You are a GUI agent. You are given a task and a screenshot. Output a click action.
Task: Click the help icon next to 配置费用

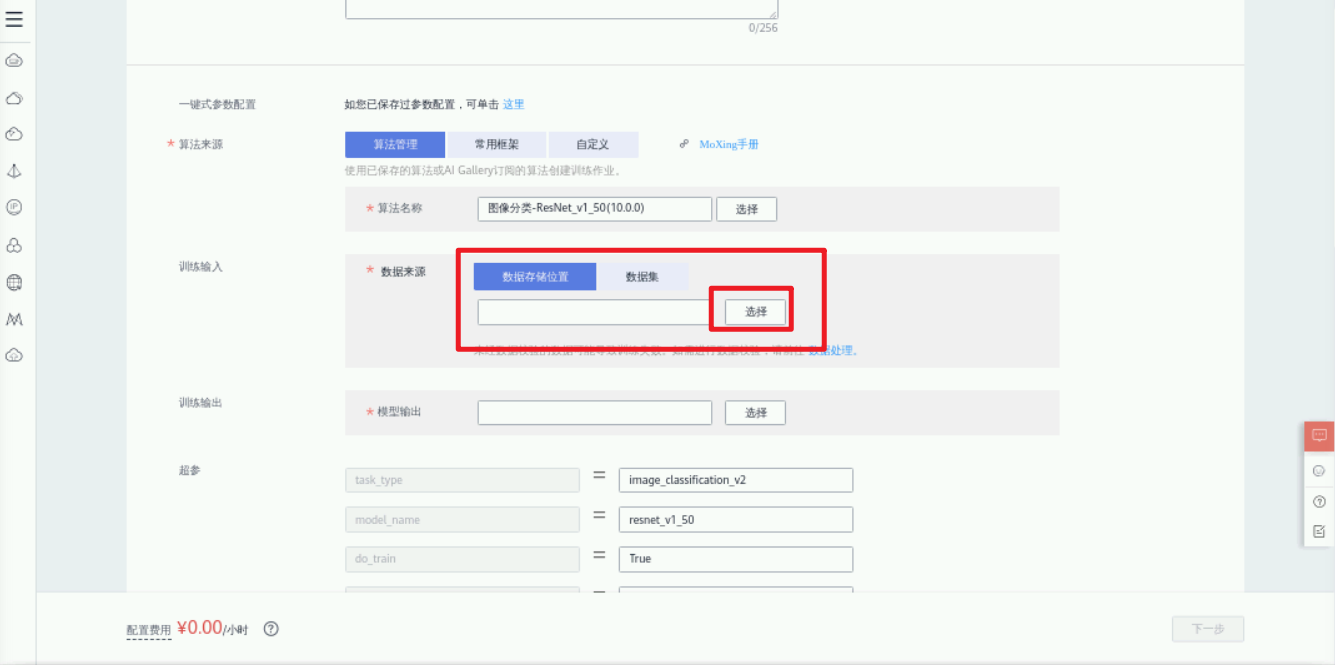[x=271, y=629]
